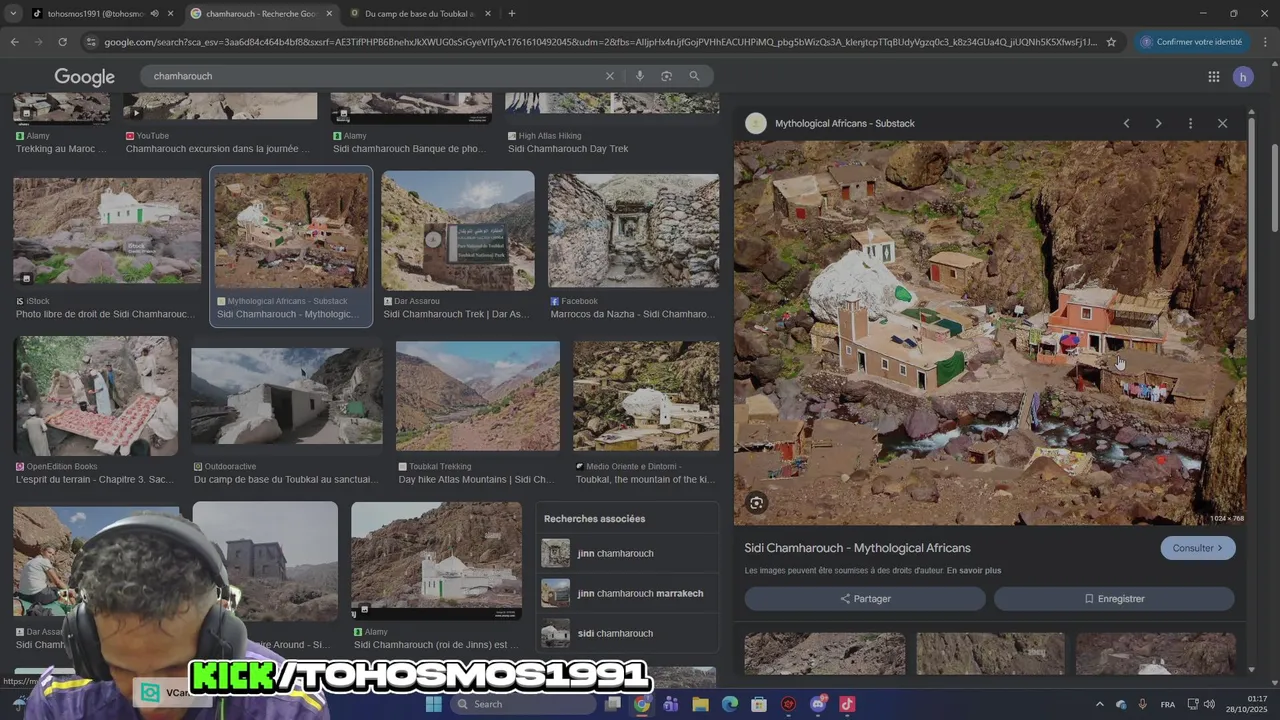Open 'Sidi Chamharouch Day Trek' result caption
Image resolution: width=1280 pixels, height=720 pixels.
[x=568, y=149]
